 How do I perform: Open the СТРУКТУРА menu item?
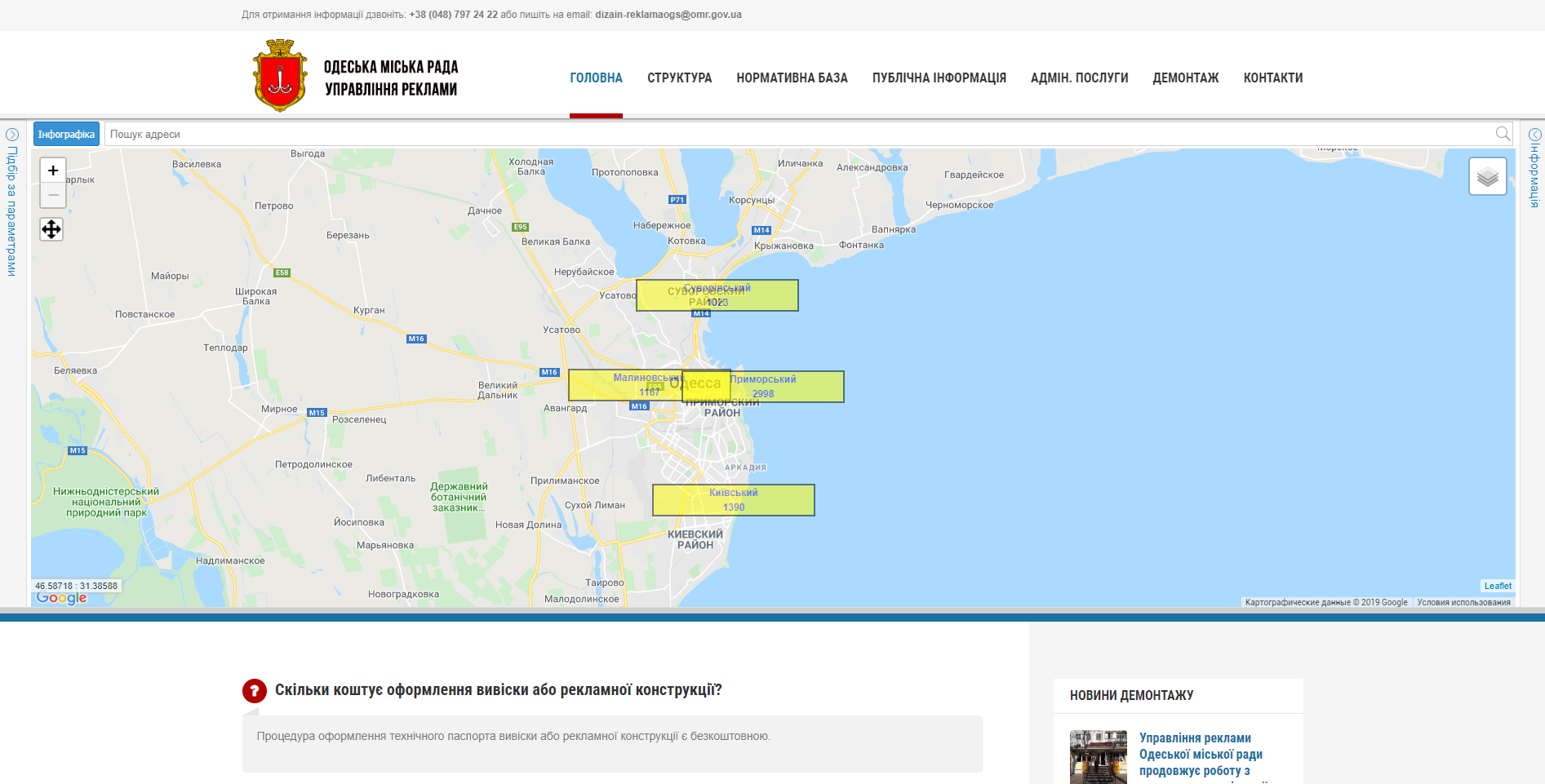[x=679, y=78]
